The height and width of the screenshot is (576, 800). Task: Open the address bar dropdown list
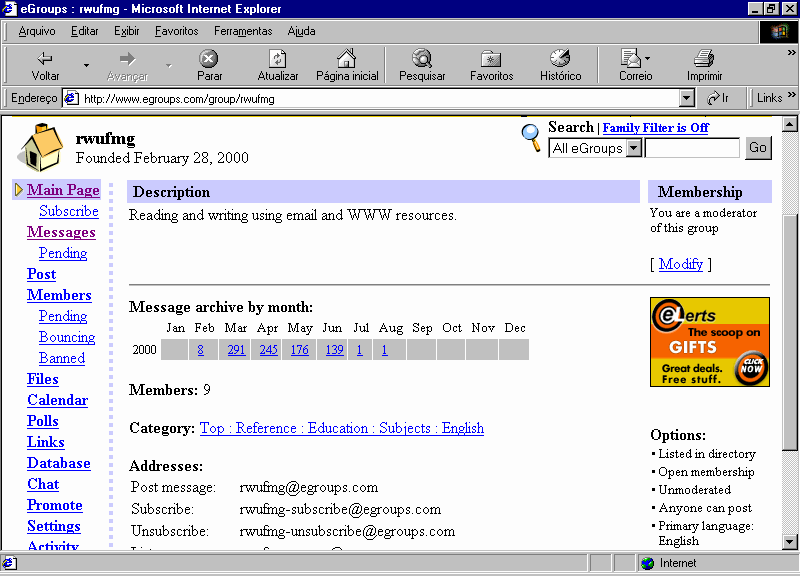pyautogui.click(x=687, y=98)
